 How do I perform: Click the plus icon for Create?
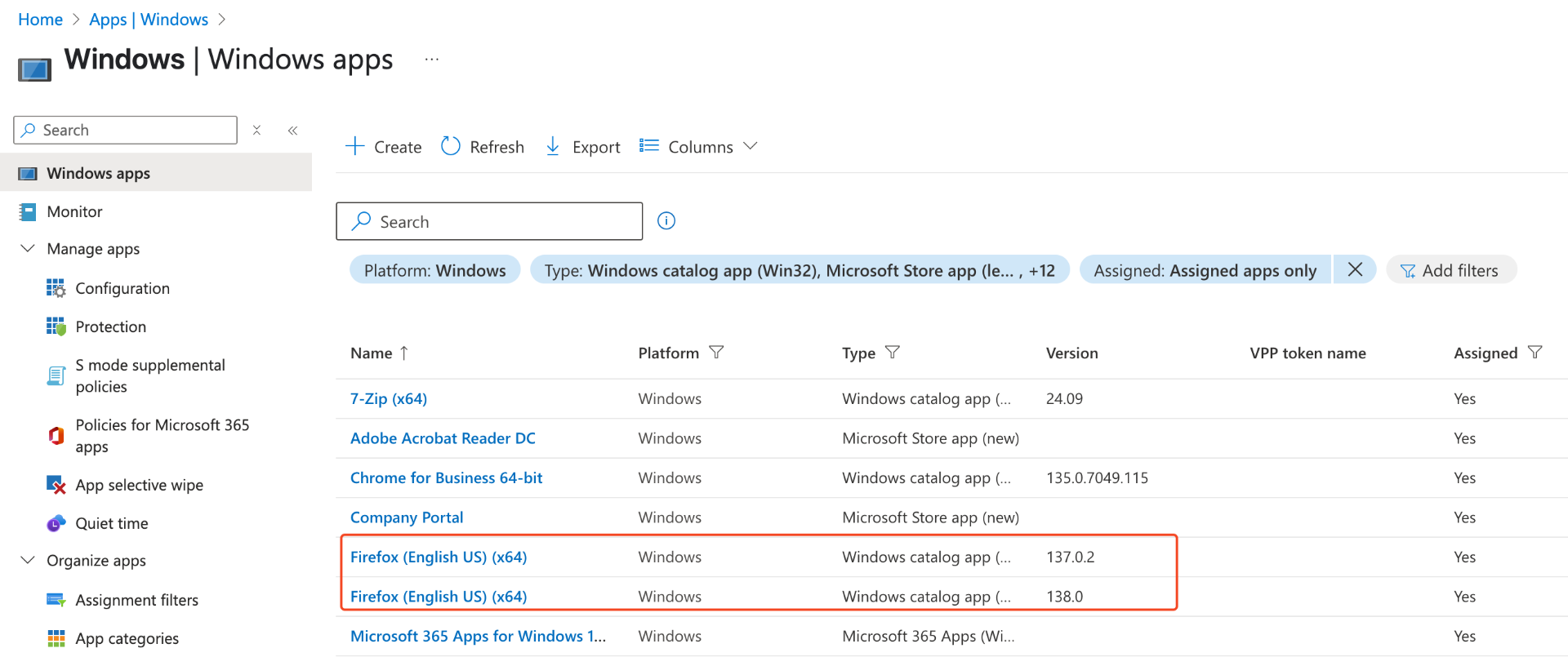point(354,146)
